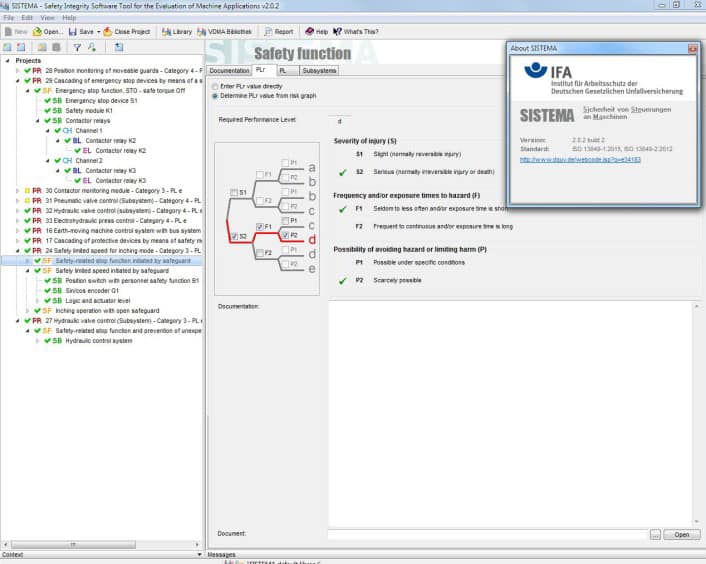Click the EL icon of Contactor relay K2

[87, 151]
